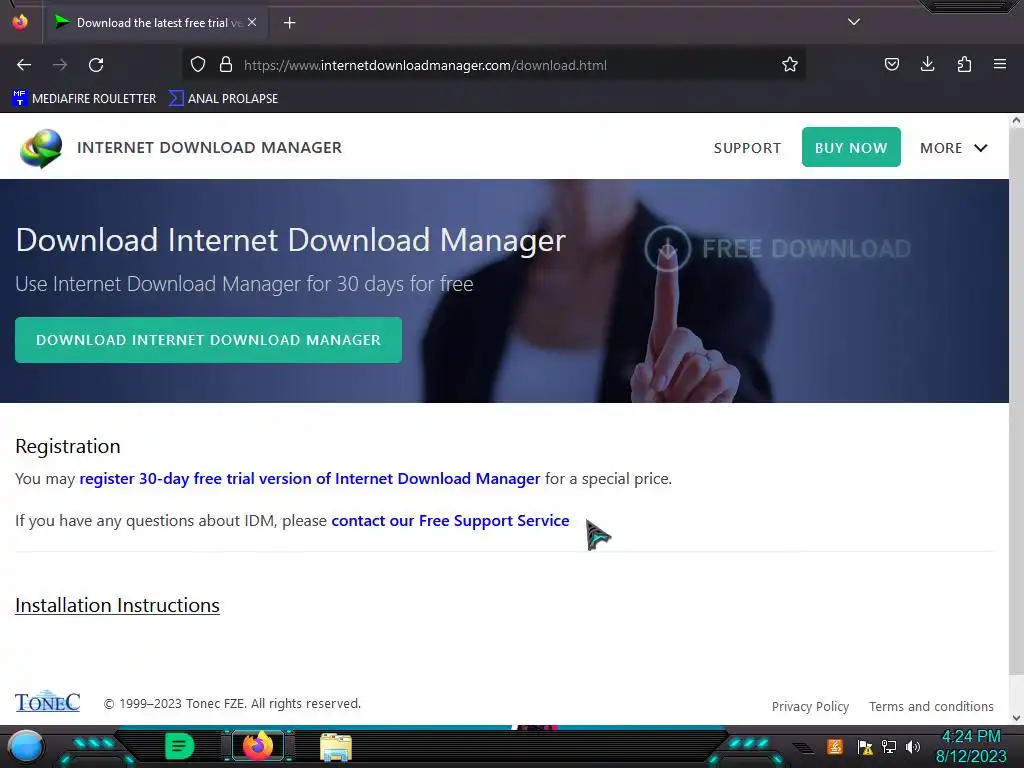Click the Firefox taskbar icon
Screen dimensions: 1024x768
click(258, 746)
